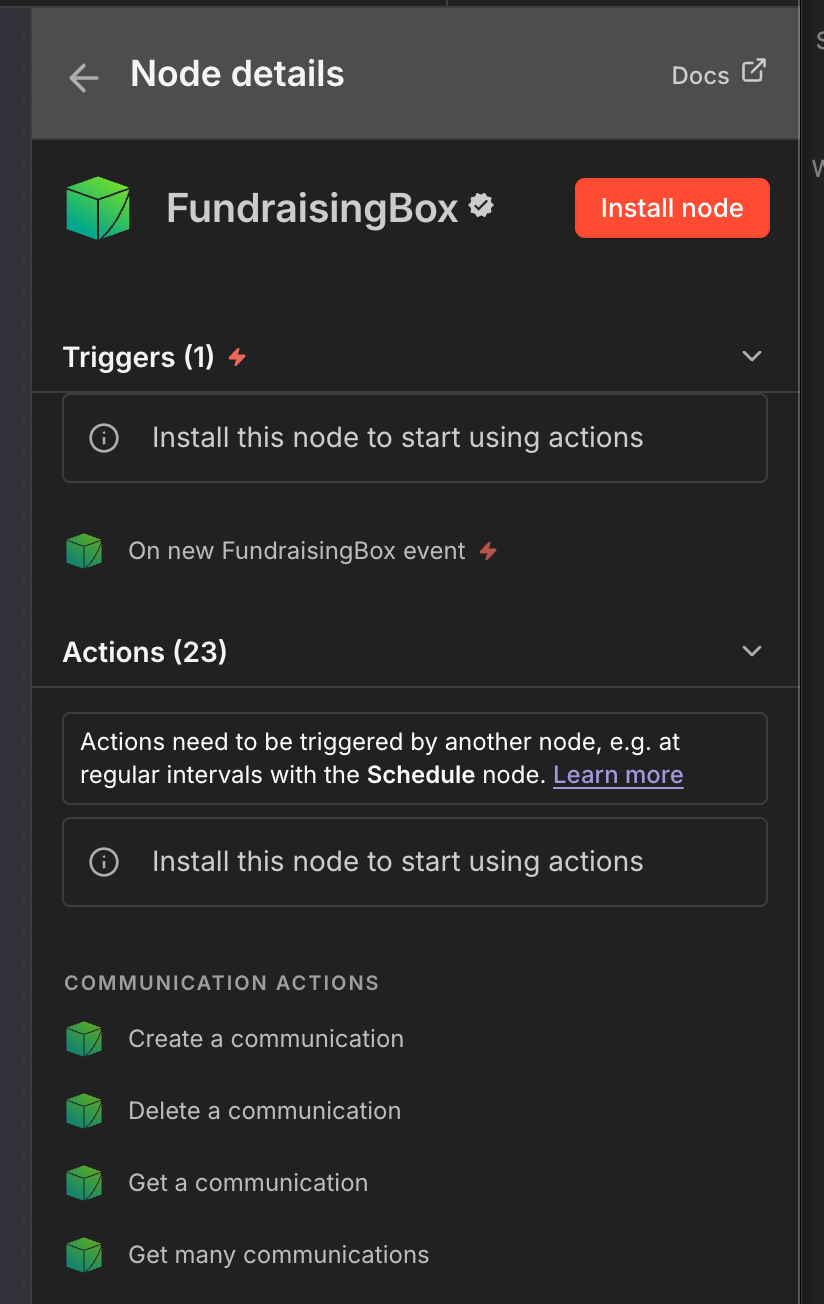
Task: Click the Get many communications cube icon
Action: pyautogui.click(x=84, y=1255)
